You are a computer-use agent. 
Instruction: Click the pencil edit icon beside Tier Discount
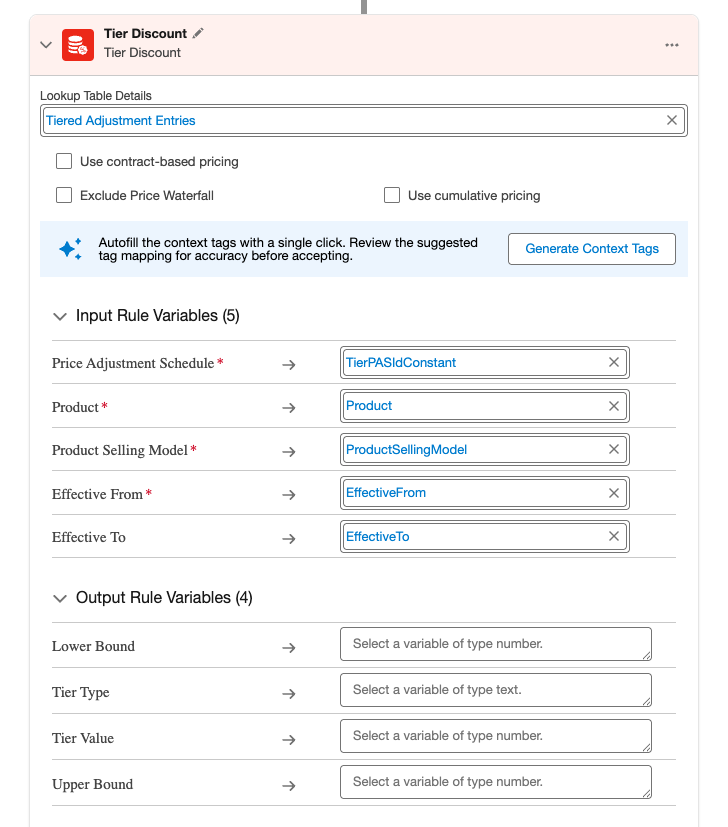(198, 33)
